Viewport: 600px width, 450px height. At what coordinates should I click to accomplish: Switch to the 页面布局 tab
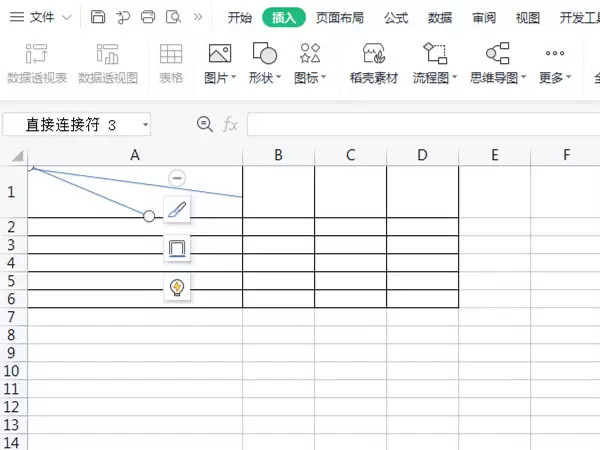[340, 18]
